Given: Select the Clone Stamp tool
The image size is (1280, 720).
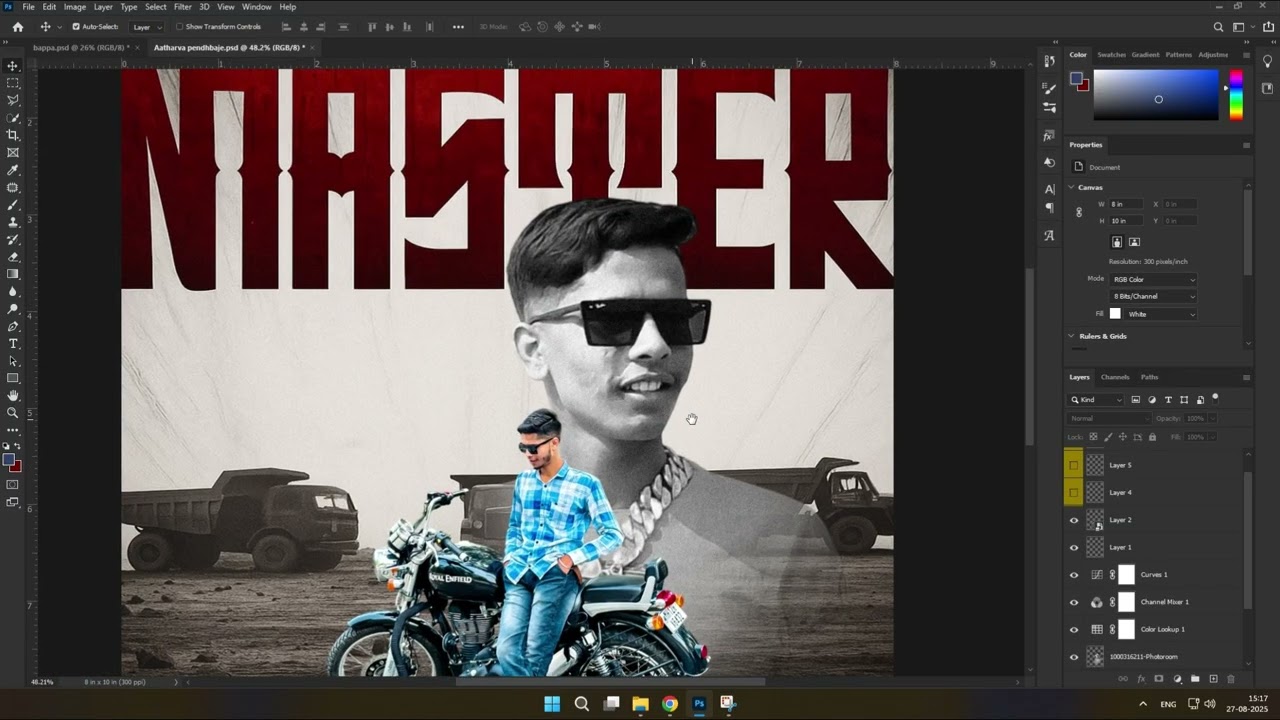Looking at the screenshot, I should [x=13, y=222].
